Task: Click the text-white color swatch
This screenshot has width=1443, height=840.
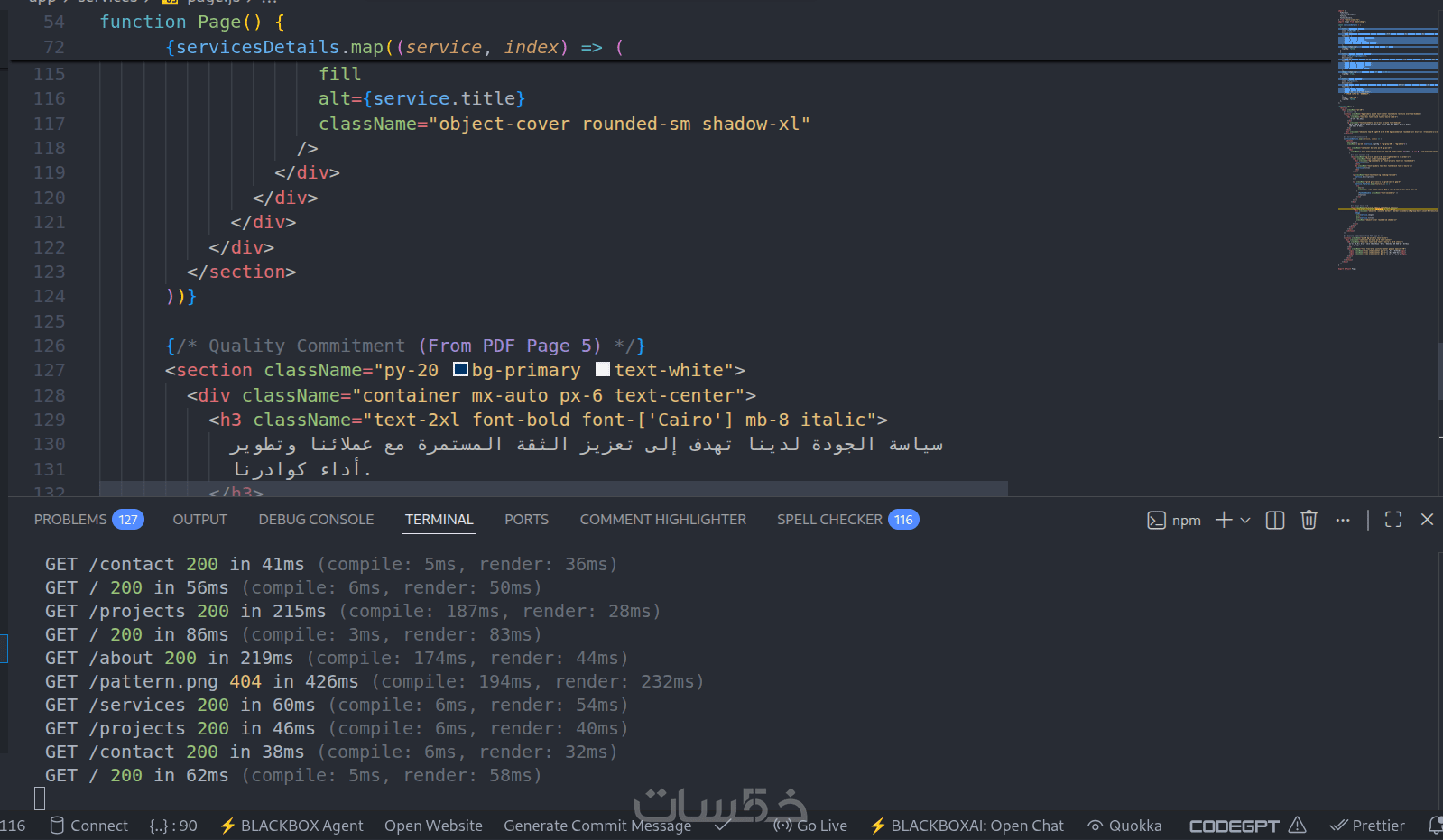Action: click(x=603, y=369)
